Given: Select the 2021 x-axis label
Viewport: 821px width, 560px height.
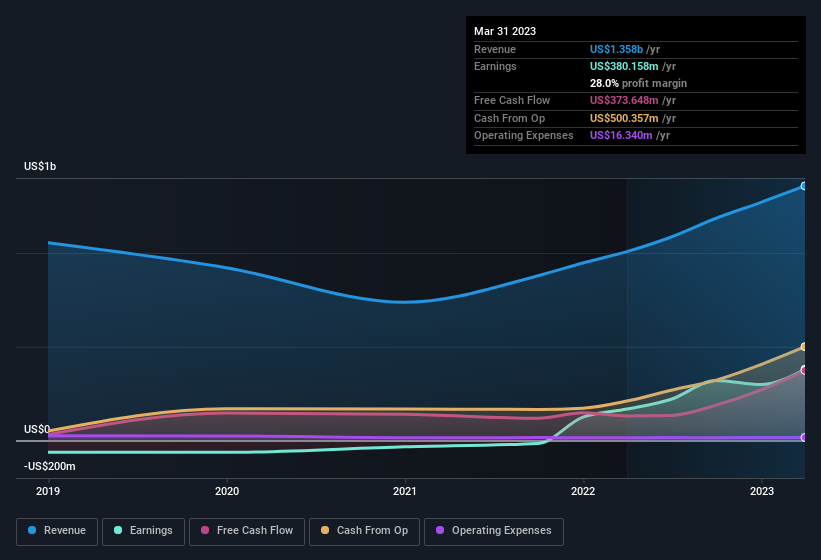Looking at the screenshot, I should (x=405, y=491).
